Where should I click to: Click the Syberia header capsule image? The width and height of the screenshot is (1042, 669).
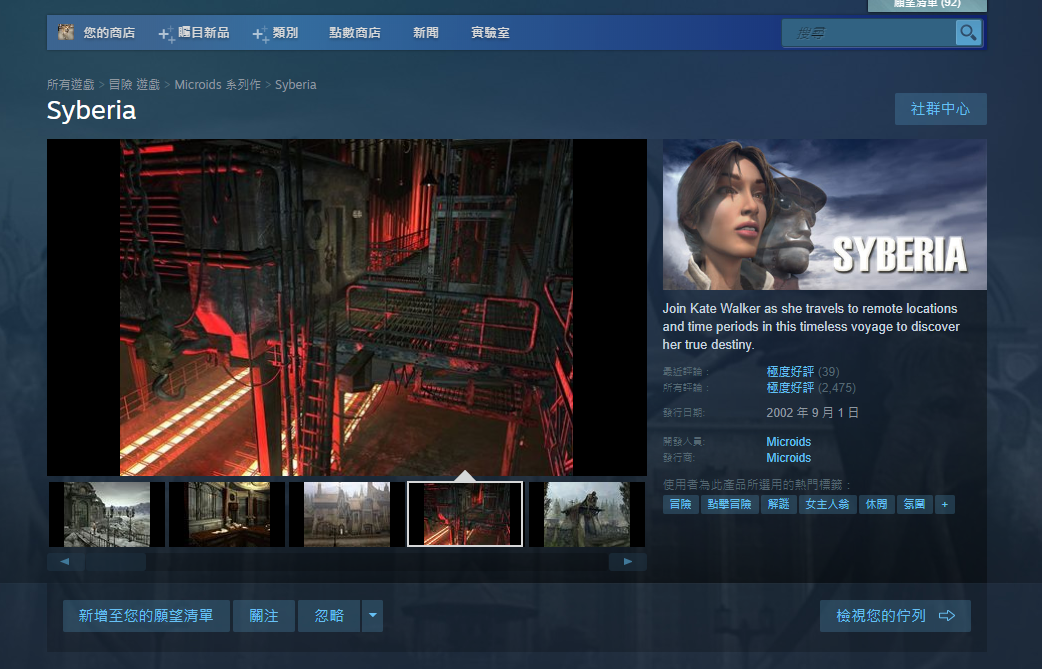825,215
